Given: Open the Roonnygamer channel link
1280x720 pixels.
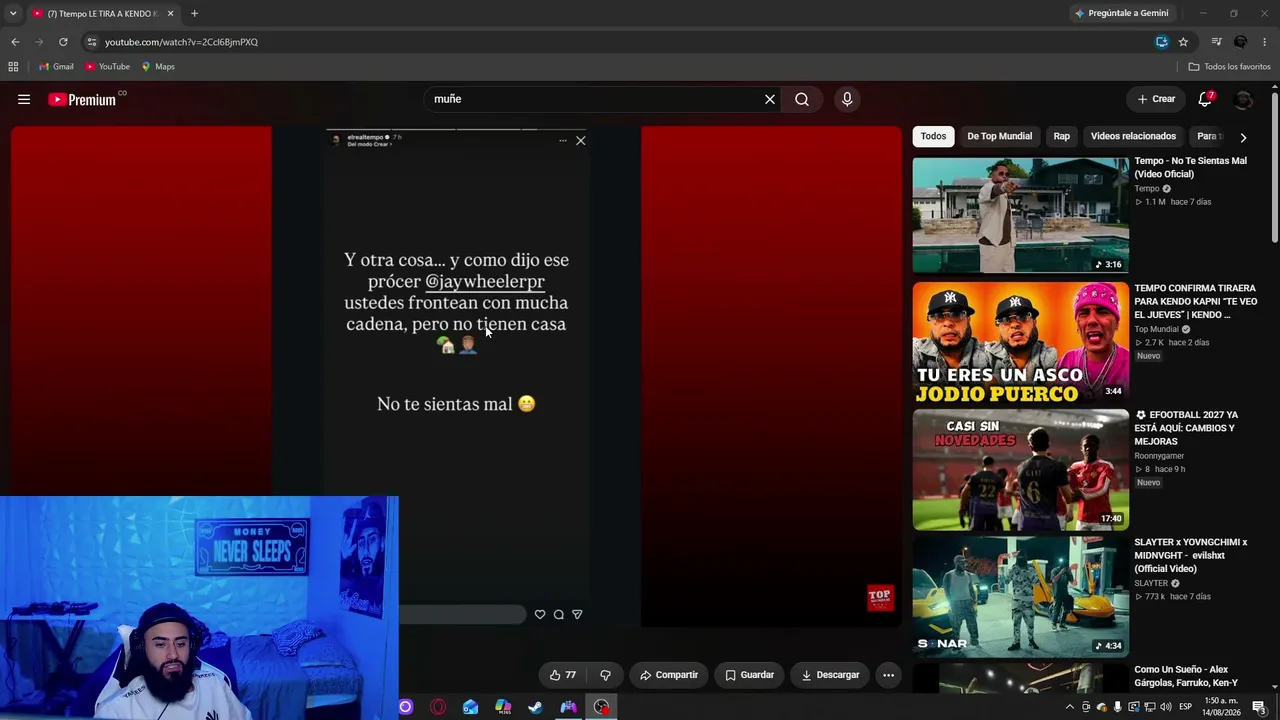Looking at the screenshot, I should (1160, 456).
